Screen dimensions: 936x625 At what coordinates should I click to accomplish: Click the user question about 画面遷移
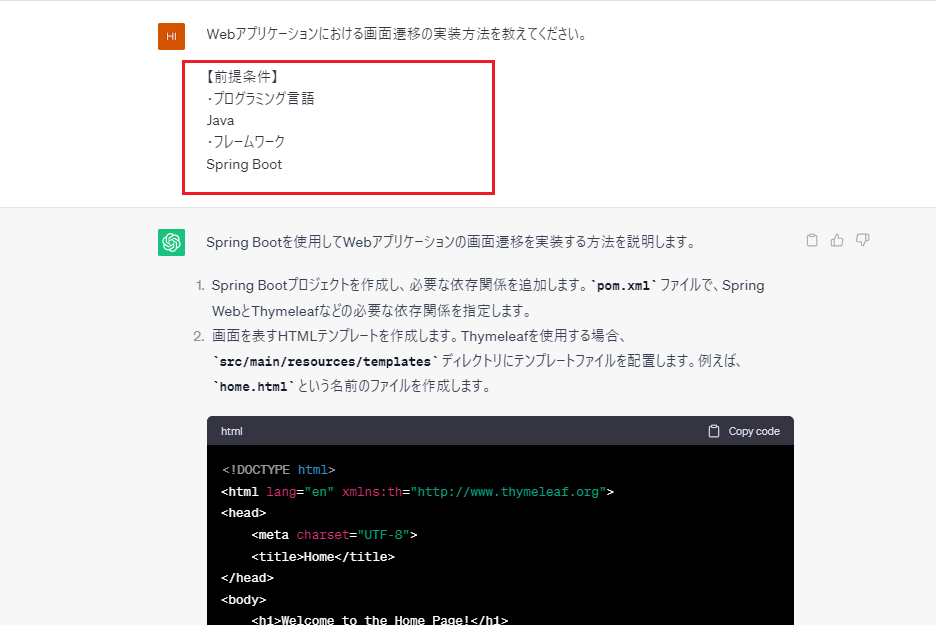[395, 34]
